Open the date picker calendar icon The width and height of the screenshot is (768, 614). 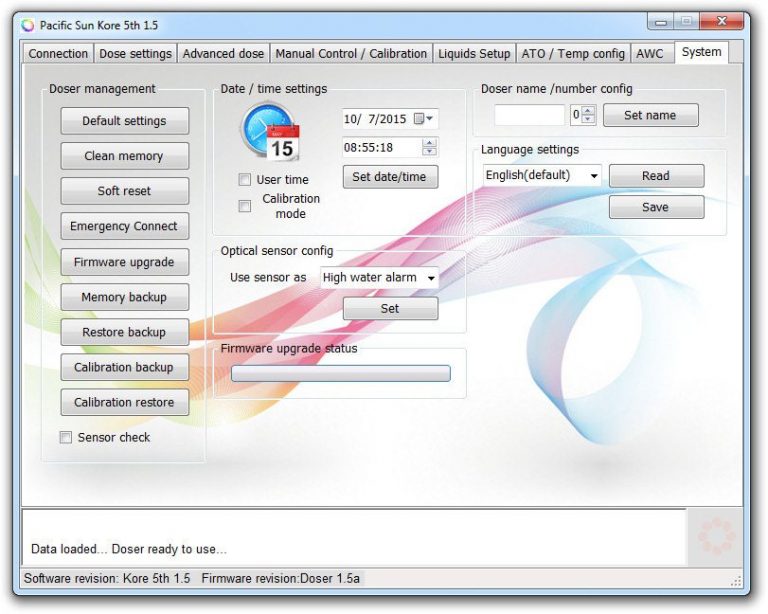coord(424,119)
